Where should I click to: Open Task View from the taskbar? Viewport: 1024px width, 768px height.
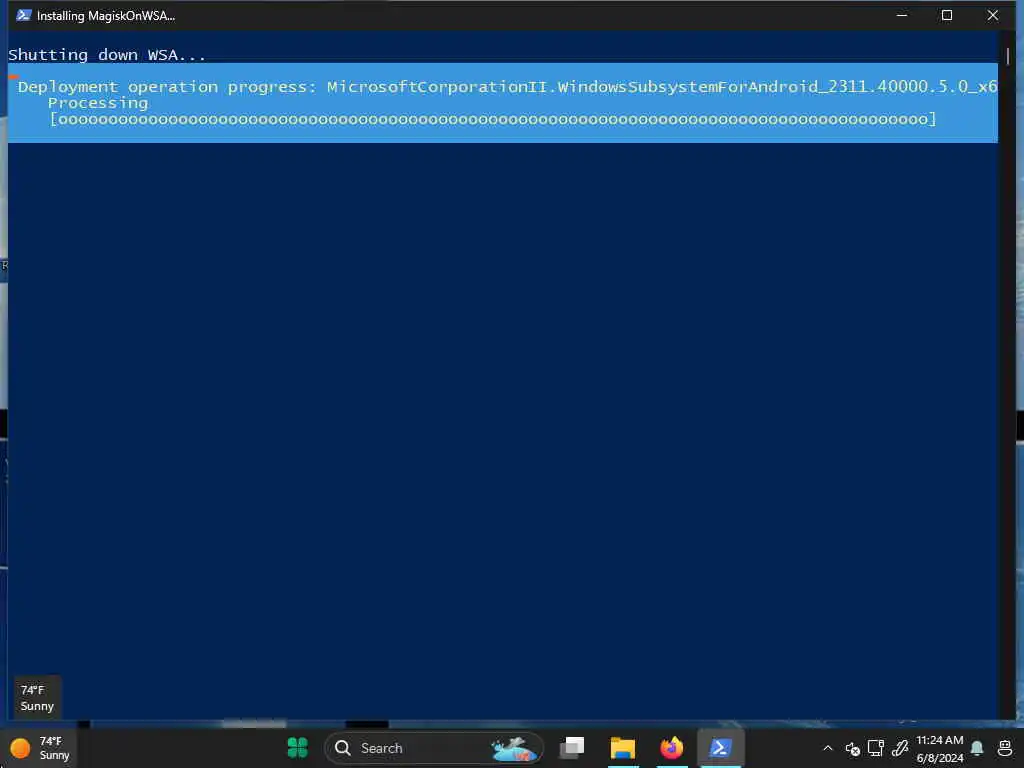(573, 748)
